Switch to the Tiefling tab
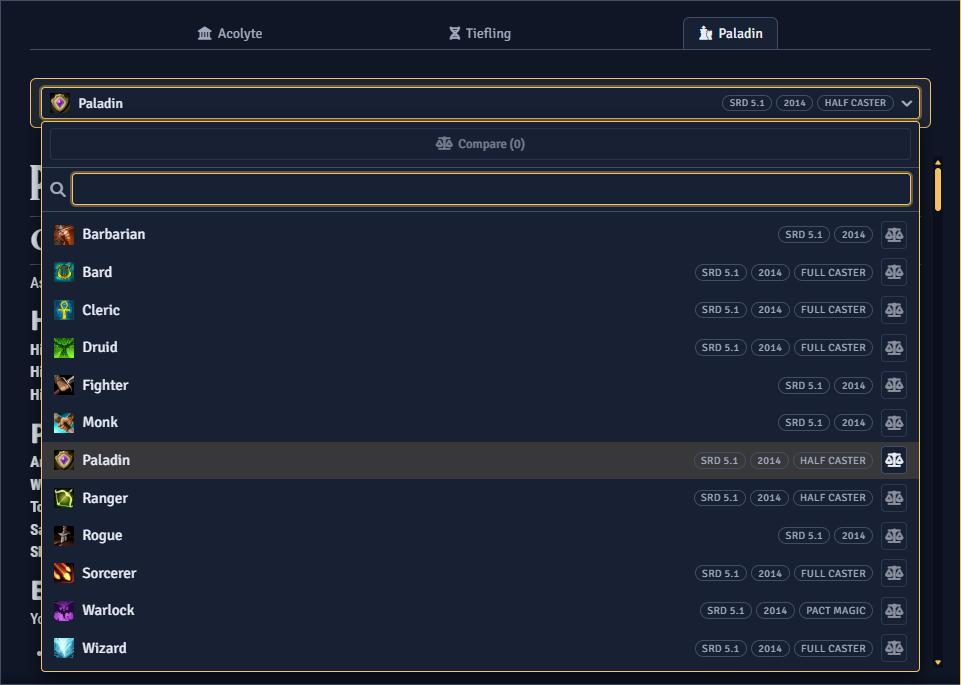The image size is (961, 685). click(x=480, y=33)
